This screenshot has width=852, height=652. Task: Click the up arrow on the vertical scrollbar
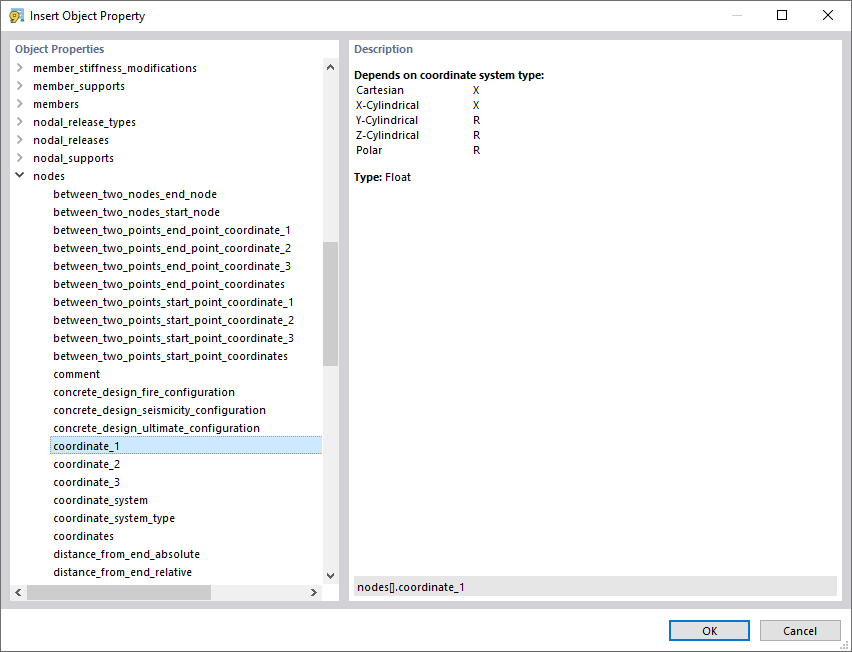coord(330,66)
